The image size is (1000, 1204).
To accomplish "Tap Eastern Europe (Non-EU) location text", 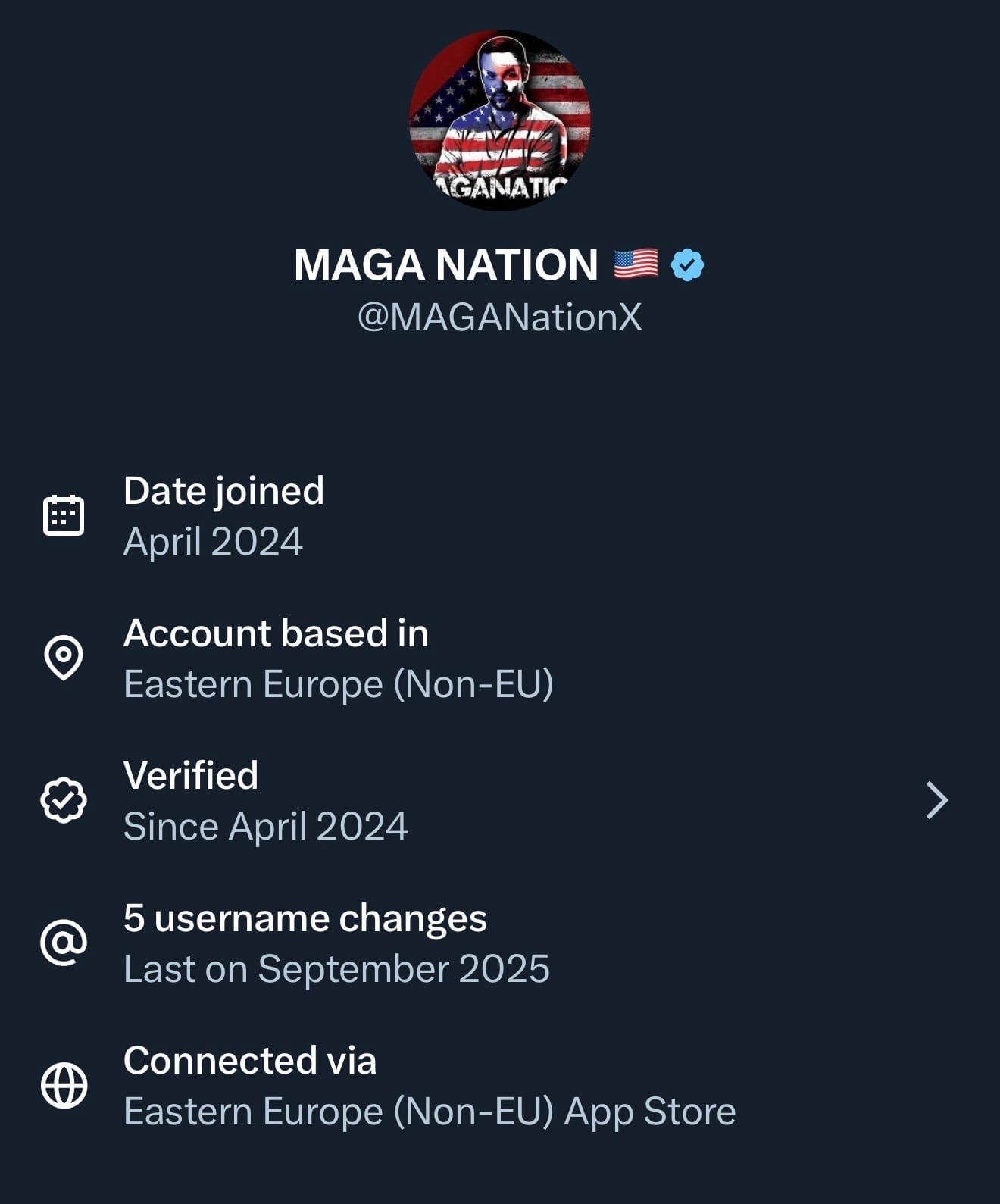I will (338, 684).
